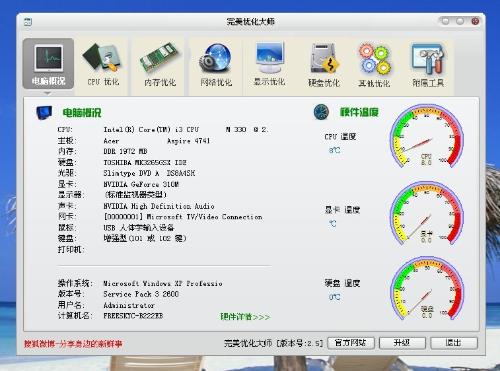Go to the 网络优化 tab
Image resolution: width=500 pixels, height=371 pixels.
click(x=216, y=65)
